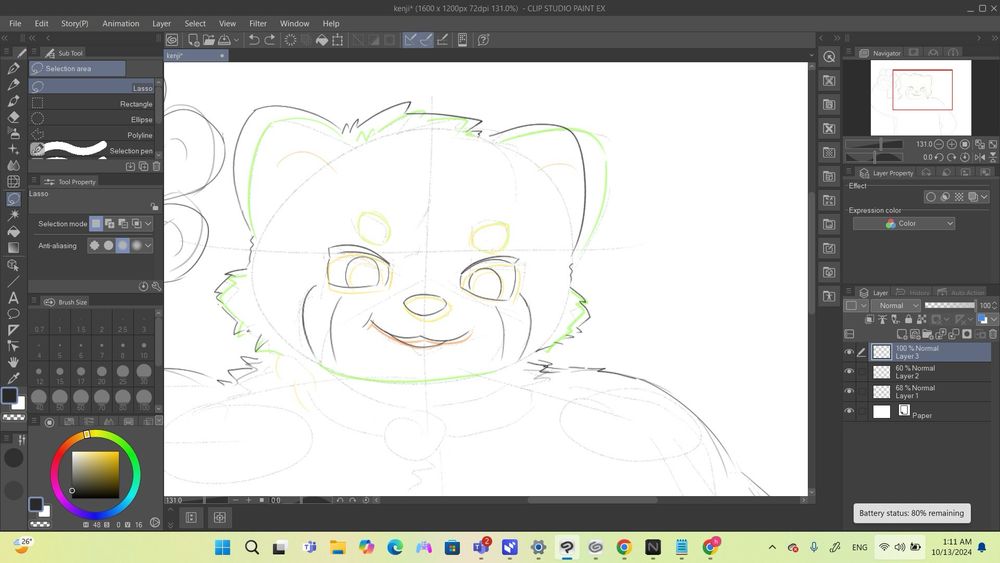Image resolution: width=1000 pixels, height=563 pixels.
Task: Select the Fill bucket tool
Action: [14, 231]
